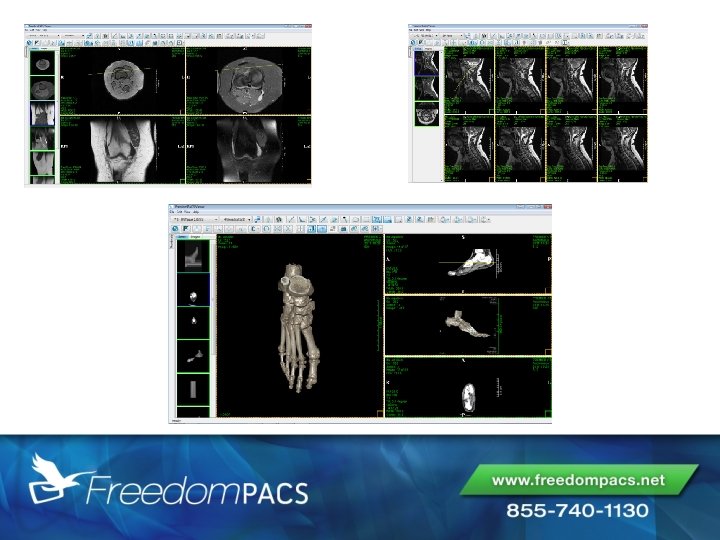Open the first toolbar dropdown in spine viewer
The height and width of the screenshot is (540, 720).
pyautogui.click(x=424, y=35)
